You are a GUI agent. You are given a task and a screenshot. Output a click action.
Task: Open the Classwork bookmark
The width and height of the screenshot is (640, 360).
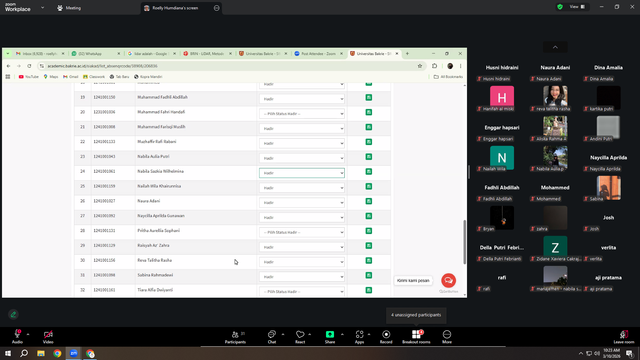(94, 77)
